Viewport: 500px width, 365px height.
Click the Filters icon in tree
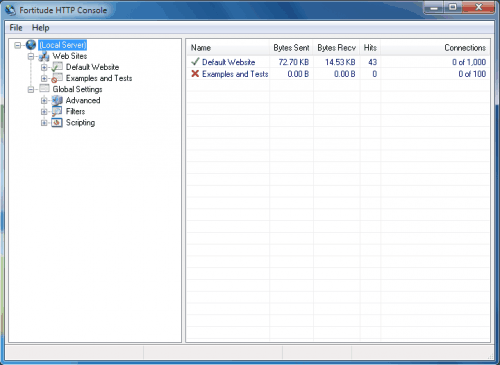point(57,111)
